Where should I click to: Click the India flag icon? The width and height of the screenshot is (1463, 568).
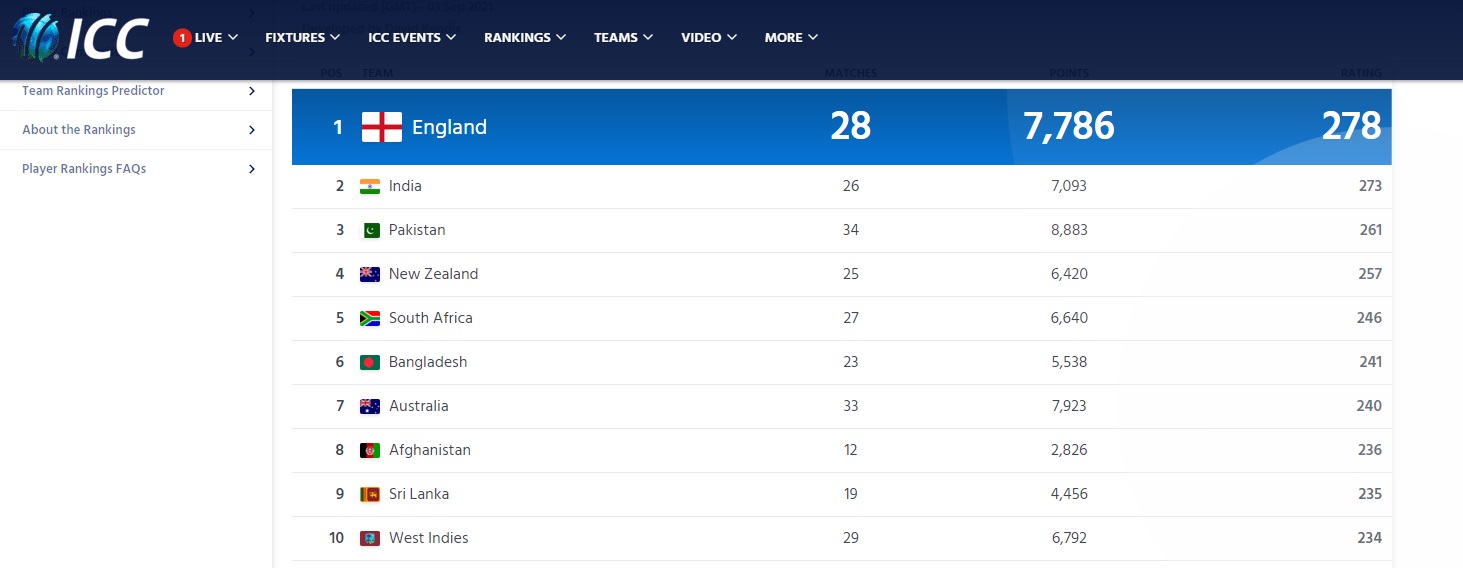point(370,186)
